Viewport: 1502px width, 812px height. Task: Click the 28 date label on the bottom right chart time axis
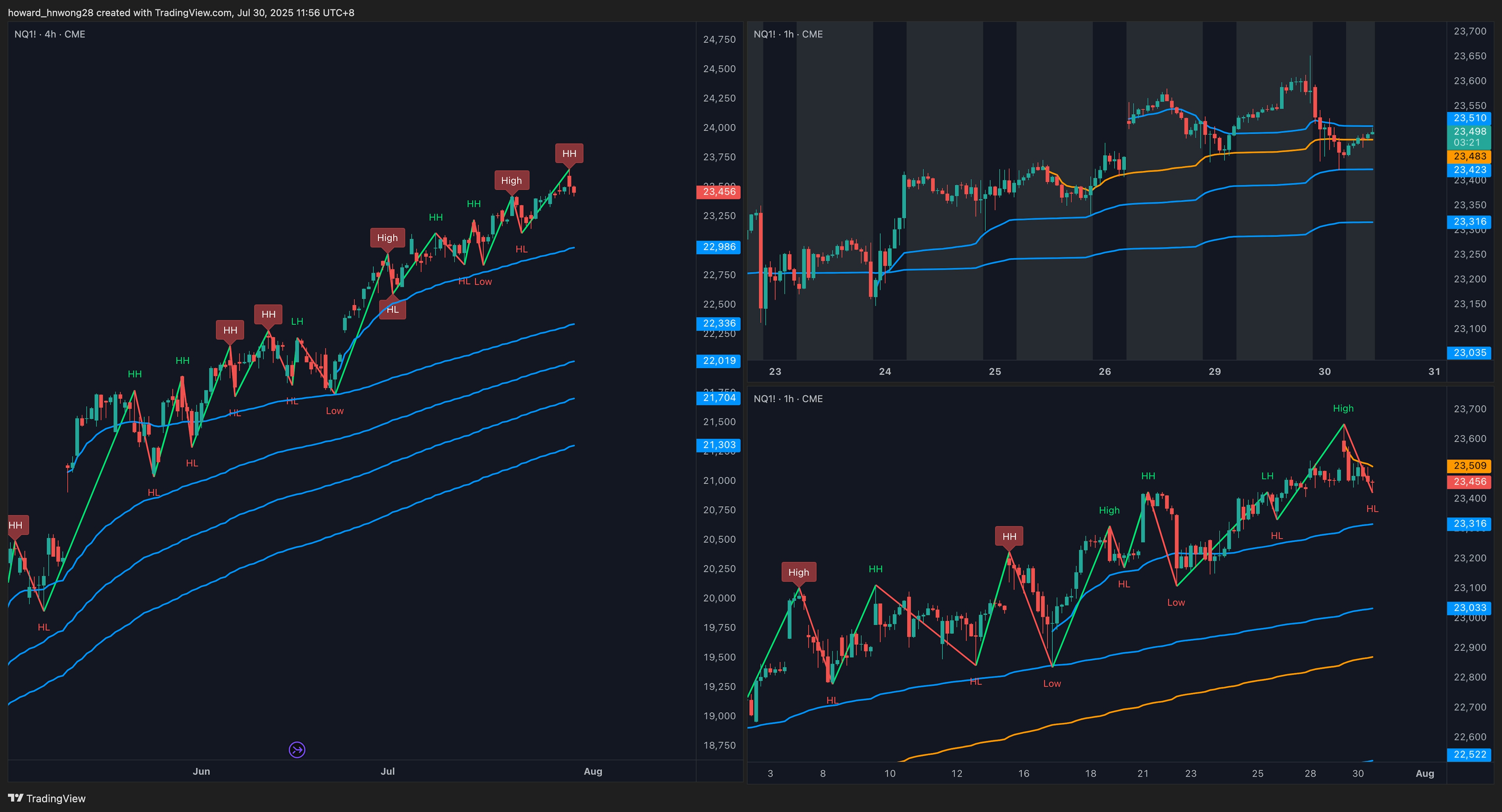(1310, 774)
